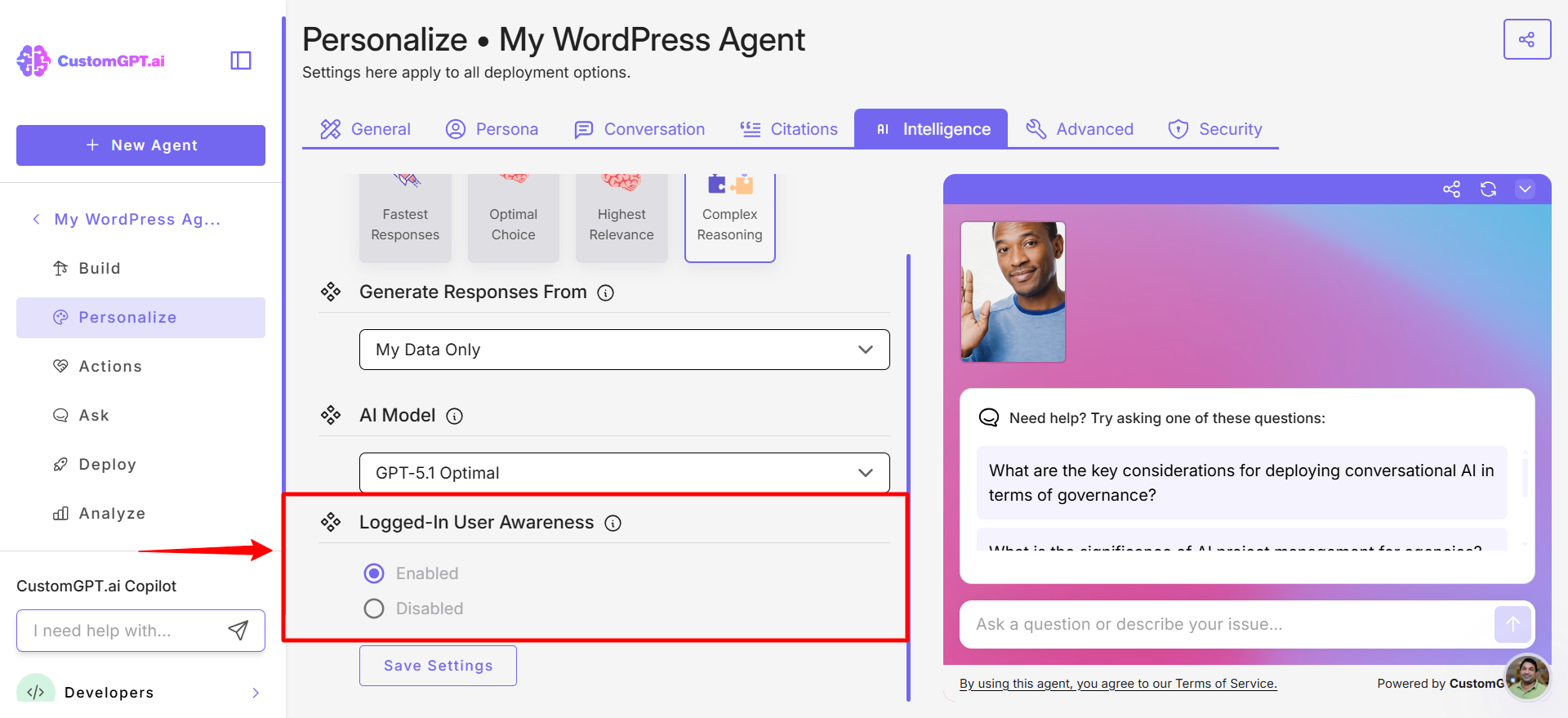The height and width of the screenshot is (718, 1568).
Task: Click the Logged-In User Awareness section icon
Action: pos(331,523)
